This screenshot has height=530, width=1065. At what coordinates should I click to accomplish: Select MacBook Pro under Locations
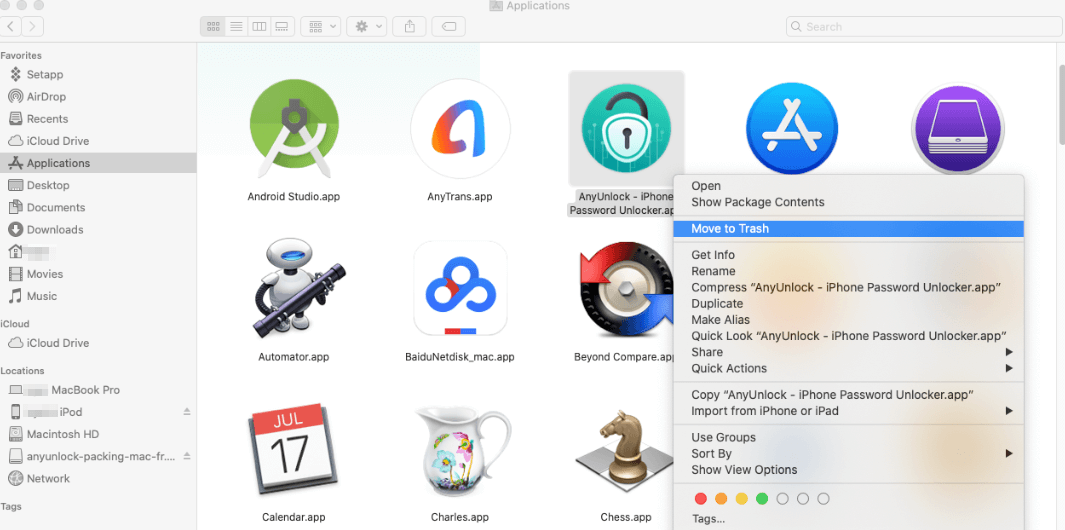(98, 390)
